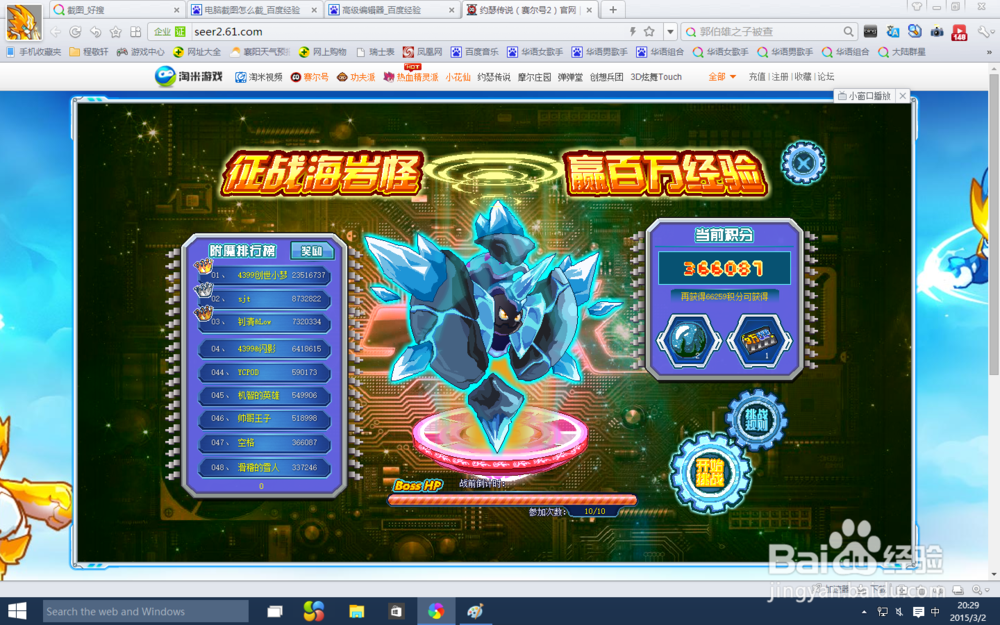The height and width of the screenshot is (625, 1000).
Task: Switch to the 电脑截图怎么截_百度经验 tab
Action: click(x=254, y=10)
